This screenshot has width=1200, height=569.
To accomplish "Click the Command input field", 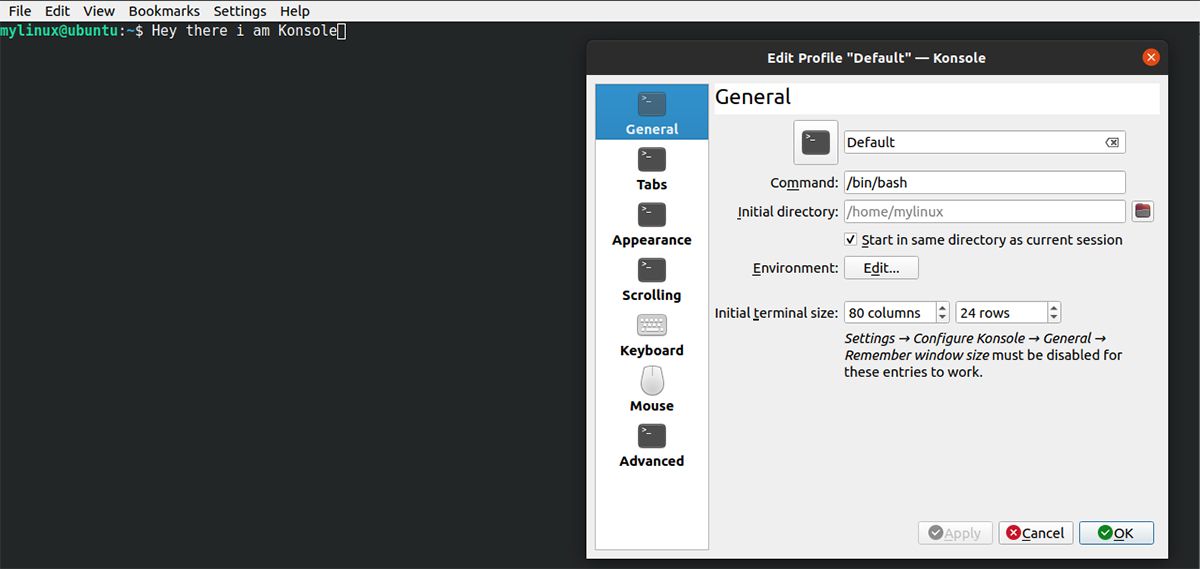I will [985, 183].
